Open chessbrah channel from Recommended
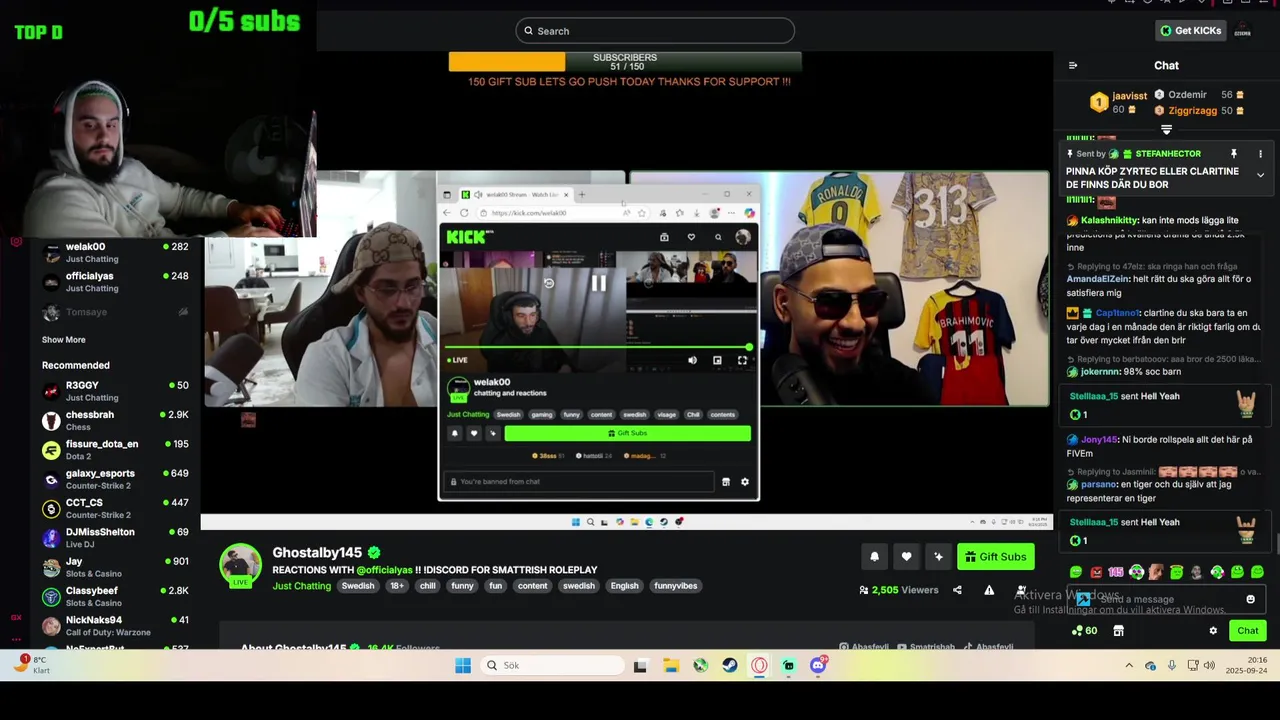This screenshot has width=1280, height=720. tap(115, 420)
